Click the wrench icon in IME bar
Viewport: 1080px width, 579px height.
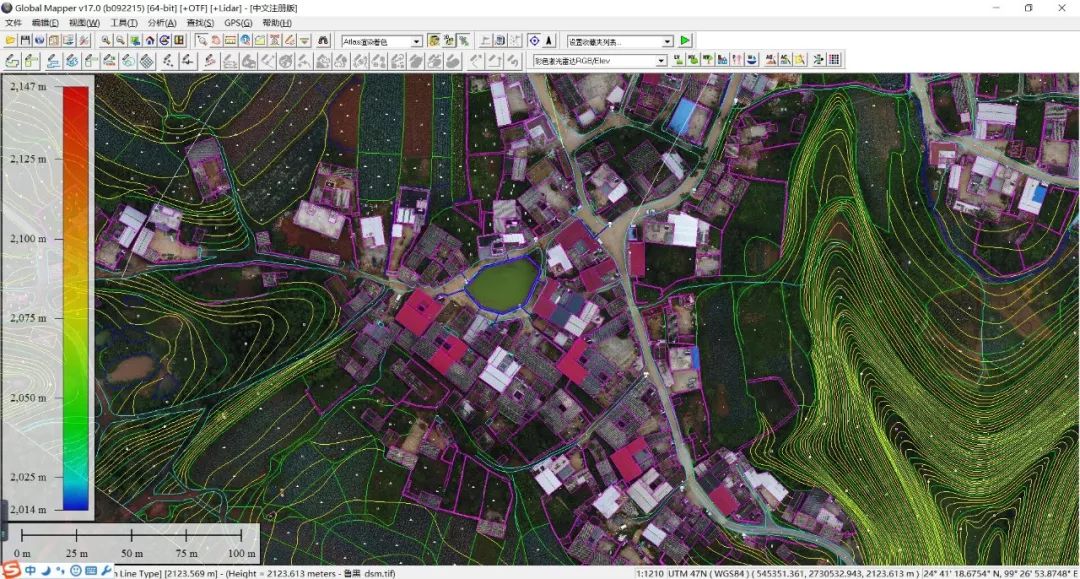(x=106, y=571)
